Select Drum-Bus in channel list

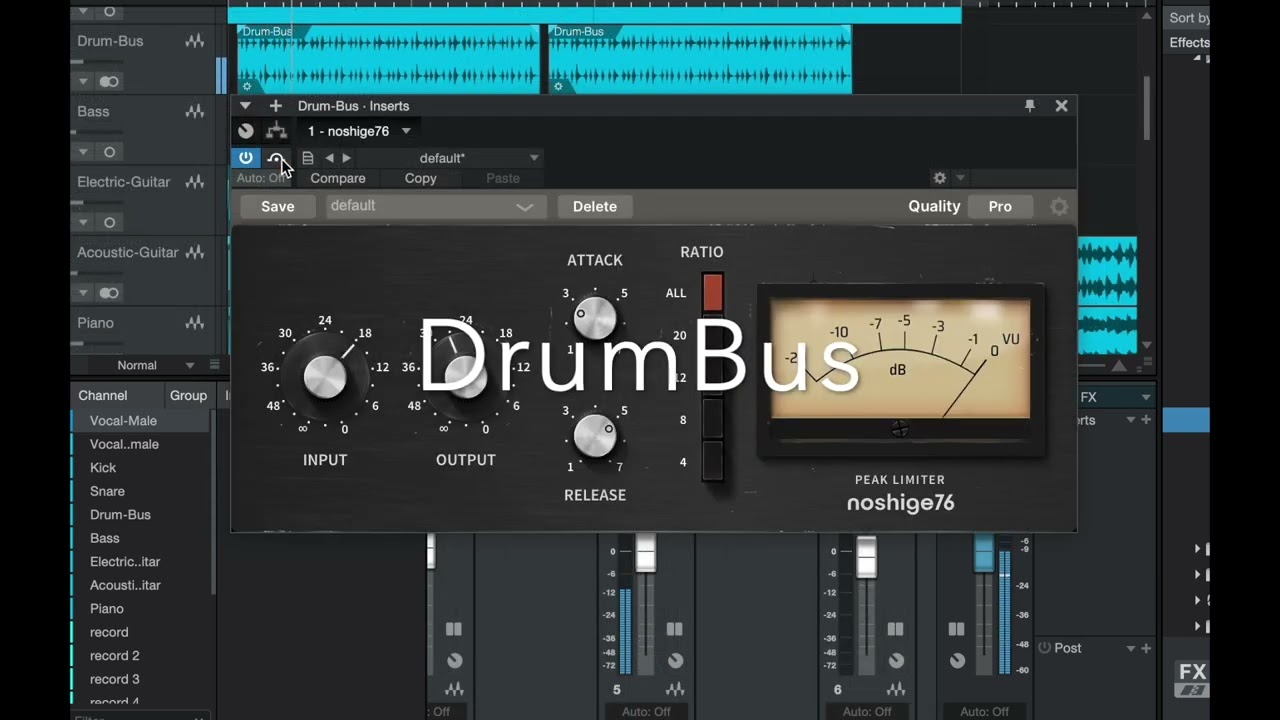pos(141,515)
